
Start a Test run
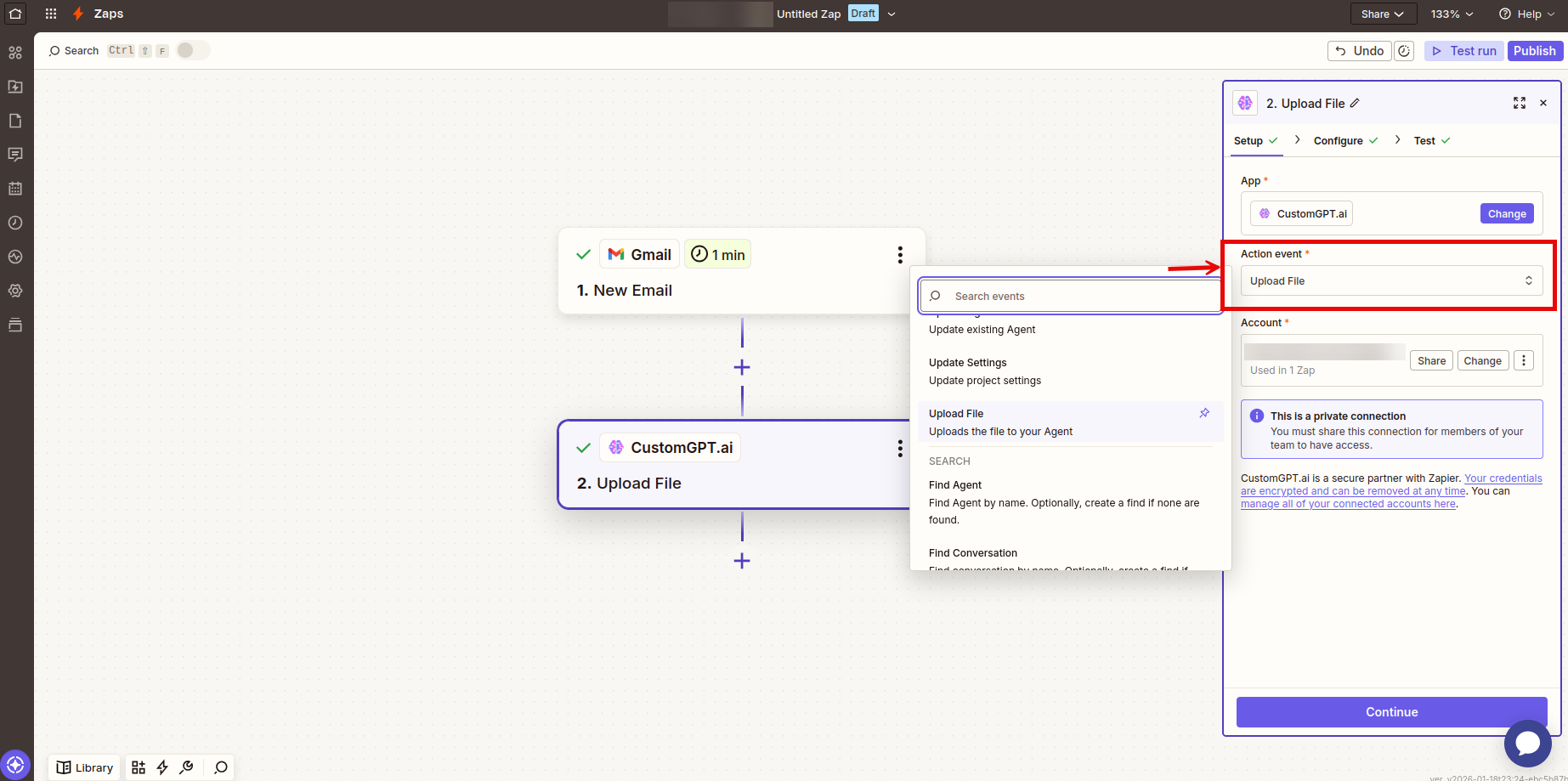[x=1463, y=51]
